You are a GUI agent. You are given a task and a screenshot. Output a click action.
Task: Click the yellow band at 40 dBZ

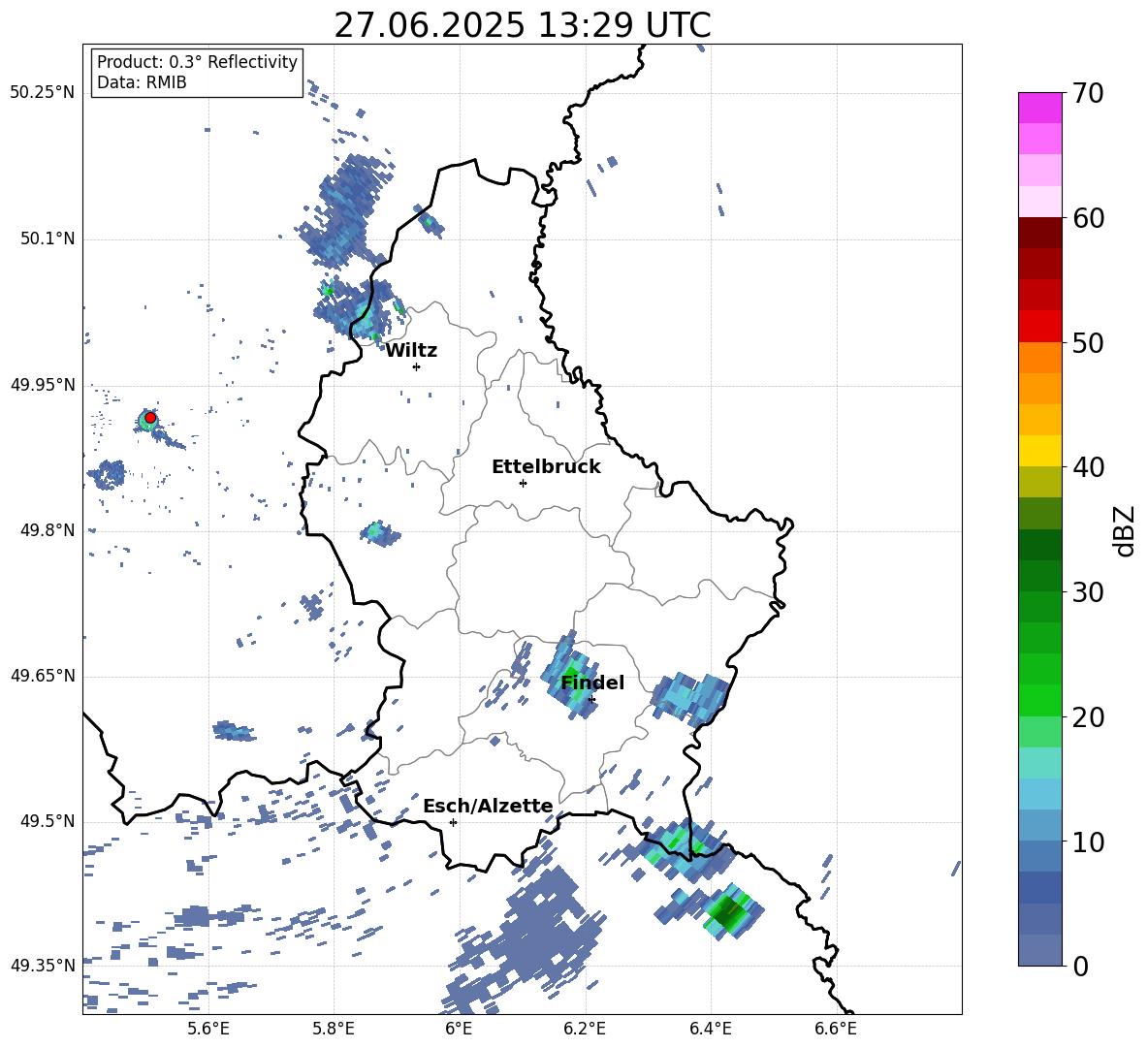pos(1039,452)
